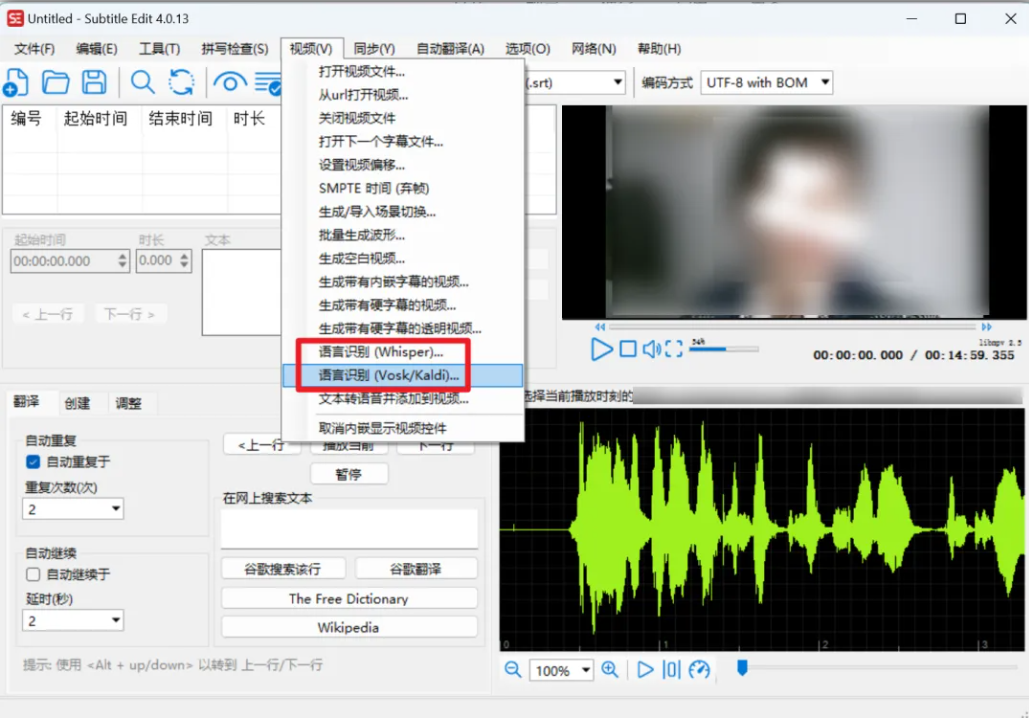Click 暂停 button

348,474
